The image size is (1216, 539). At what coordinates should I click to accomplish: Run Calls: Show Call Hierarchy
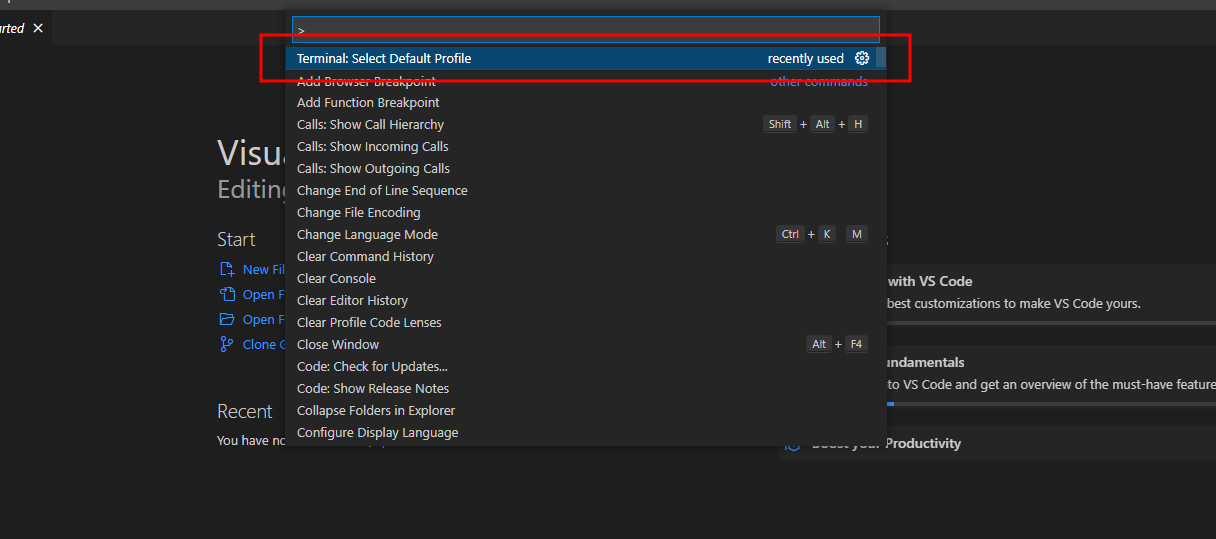coord(581,124)
